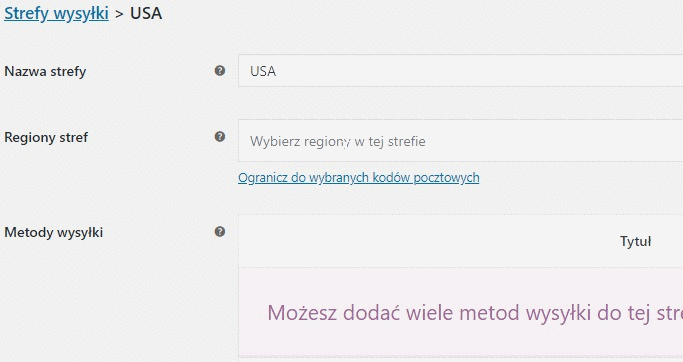Click the Możesz dodać wiele metod wysyłki notice
Viewport: 683px width, 362px height.
pyautogui.click(x=475, y=313)
